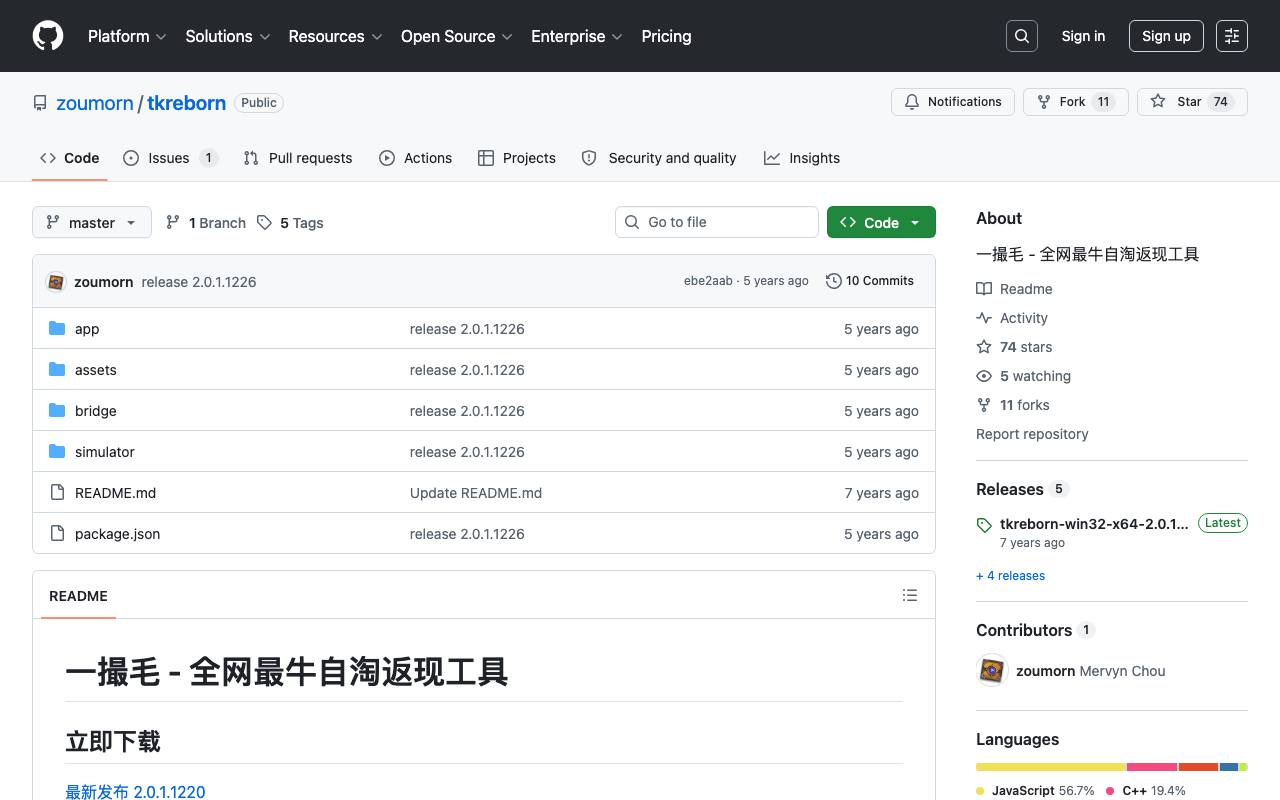
Task: Click the Sign in link
Action: tap(1083, 36)
